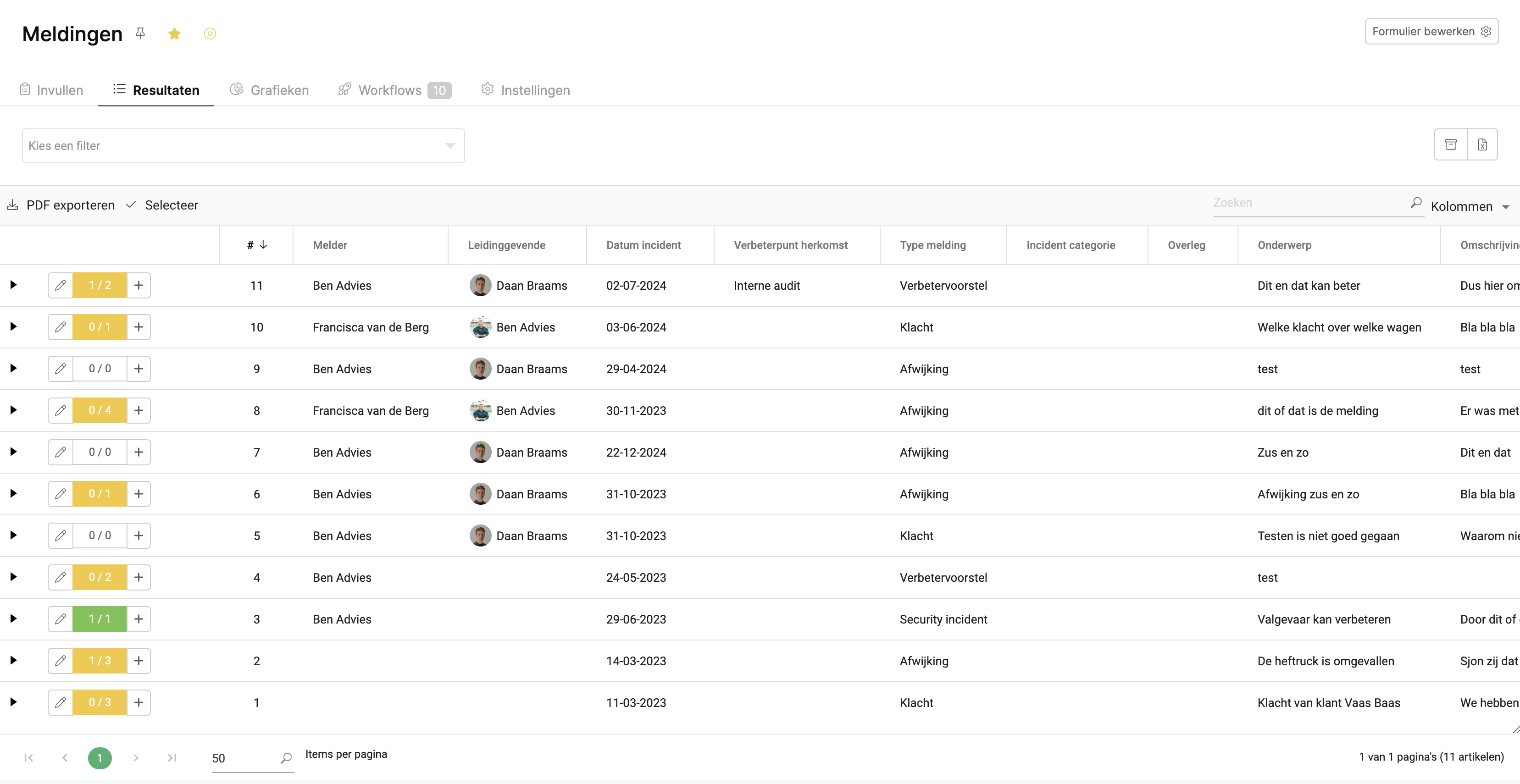This screenshot has height=784, width=1520.
Task: Click the 'Security incident' cell
Action: [943, 619]
